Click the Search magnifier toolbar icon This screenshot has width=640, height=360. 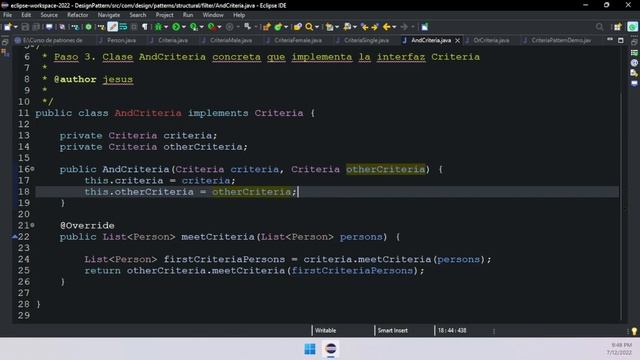[309, 27]
